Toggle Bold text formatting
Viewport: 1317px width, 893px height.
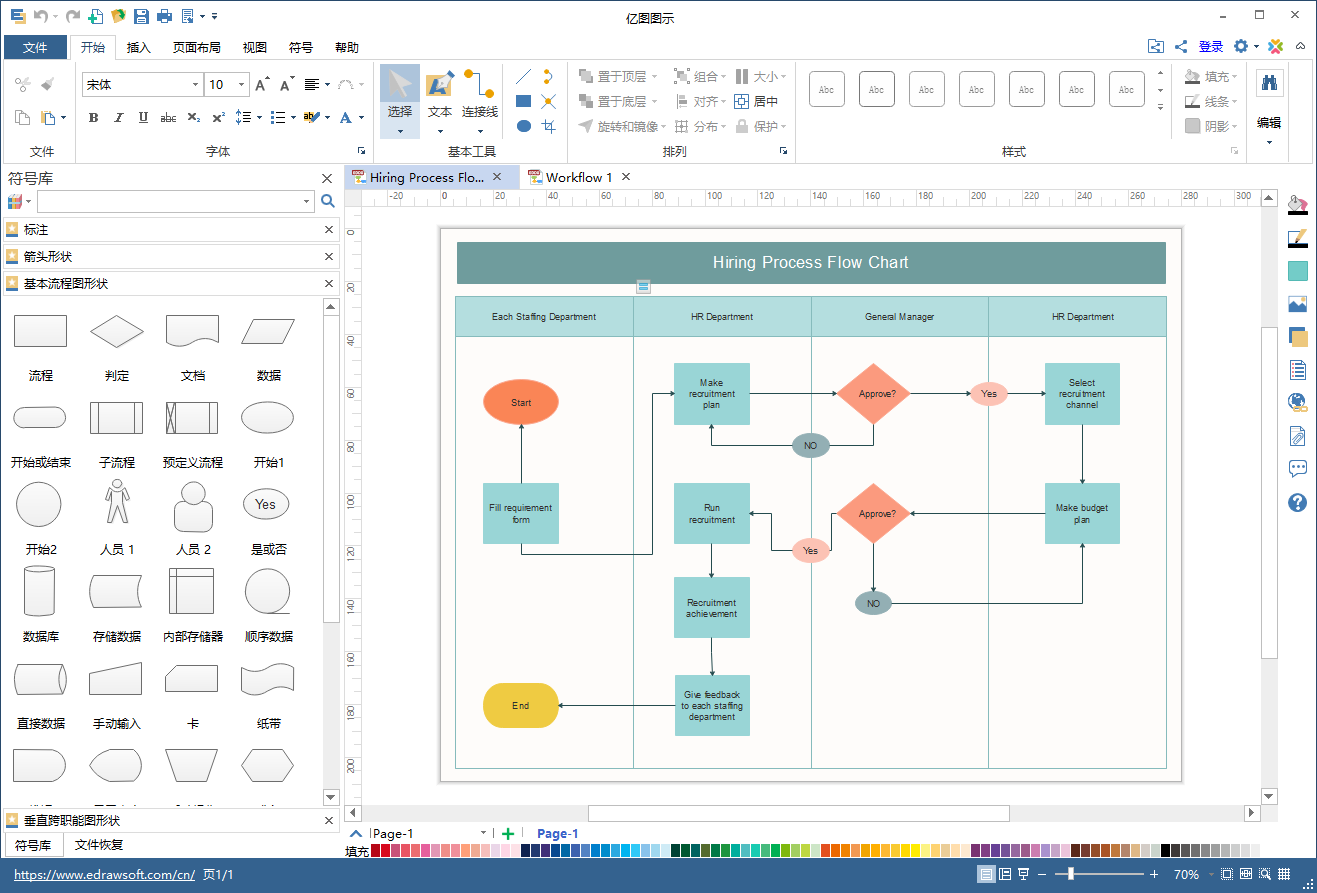[94, 117]
